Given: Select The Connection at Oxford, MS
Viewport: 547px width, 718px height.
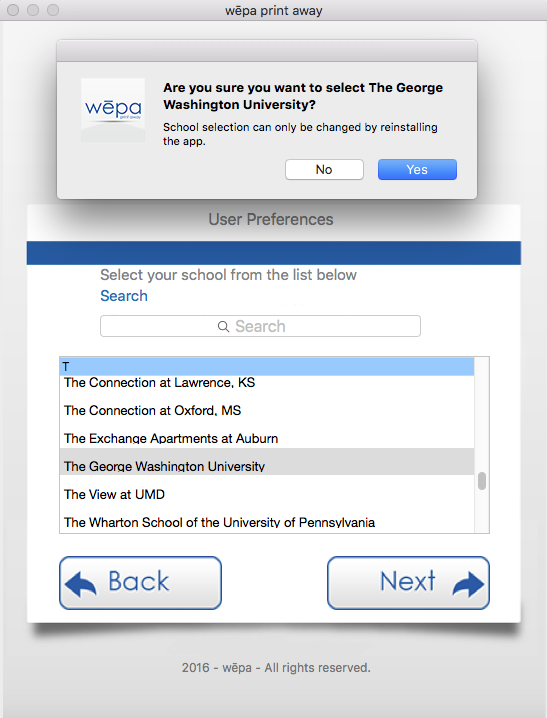Looking at the screenshot, I should pyautogui.click(x=266, y=410).
